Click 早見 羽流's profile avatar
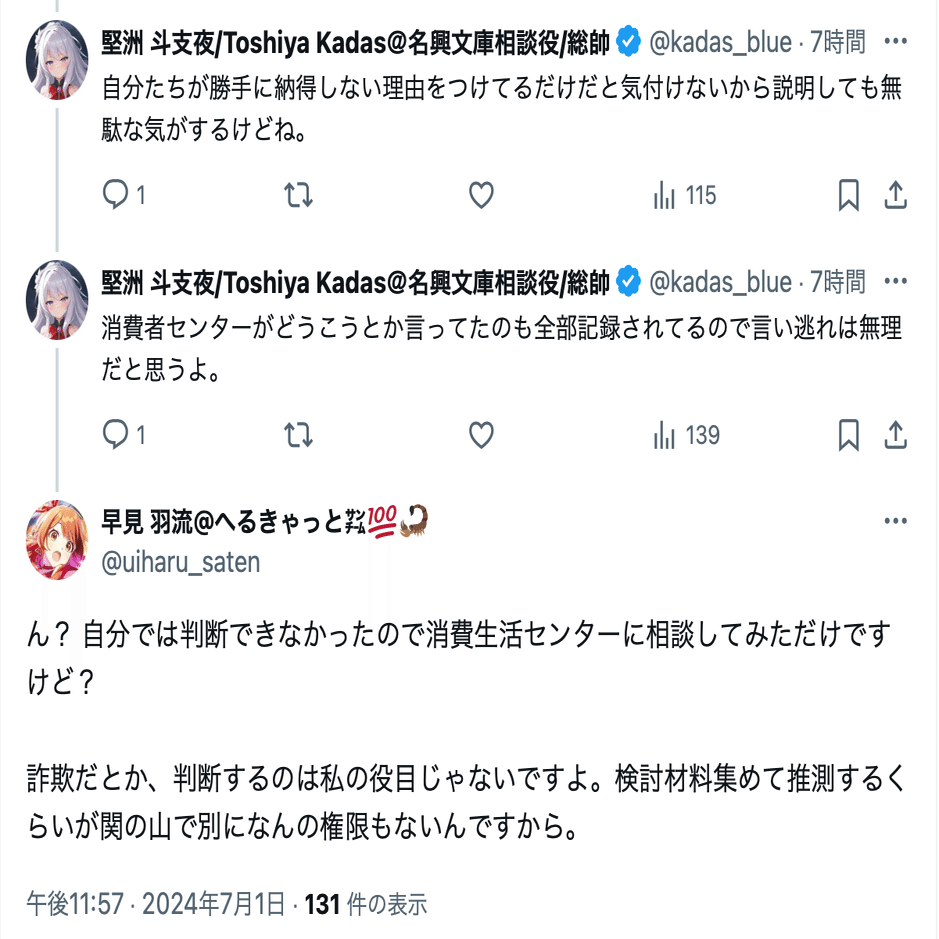Image resolution: width=939 pixels, height=939 pixels. click(57, 540)
